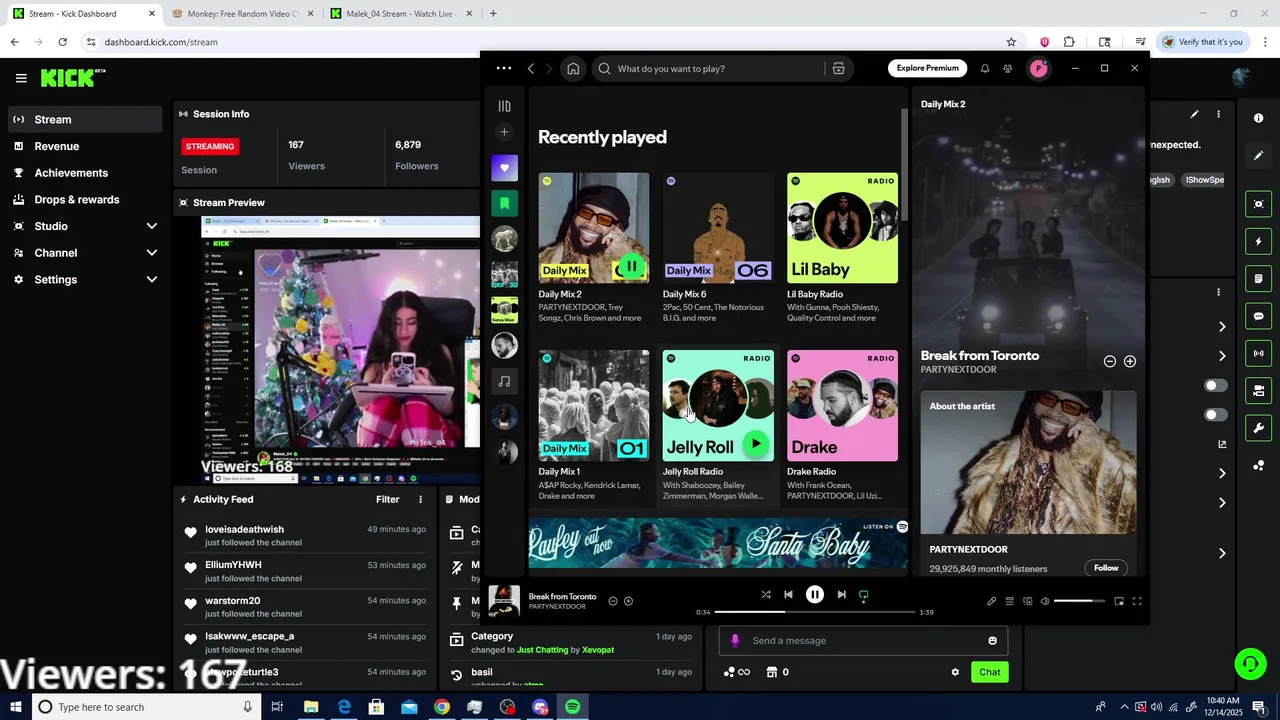Viewport: 1280px width, 720px height.
Task: Click Explore Premium button
Action: 928,68
